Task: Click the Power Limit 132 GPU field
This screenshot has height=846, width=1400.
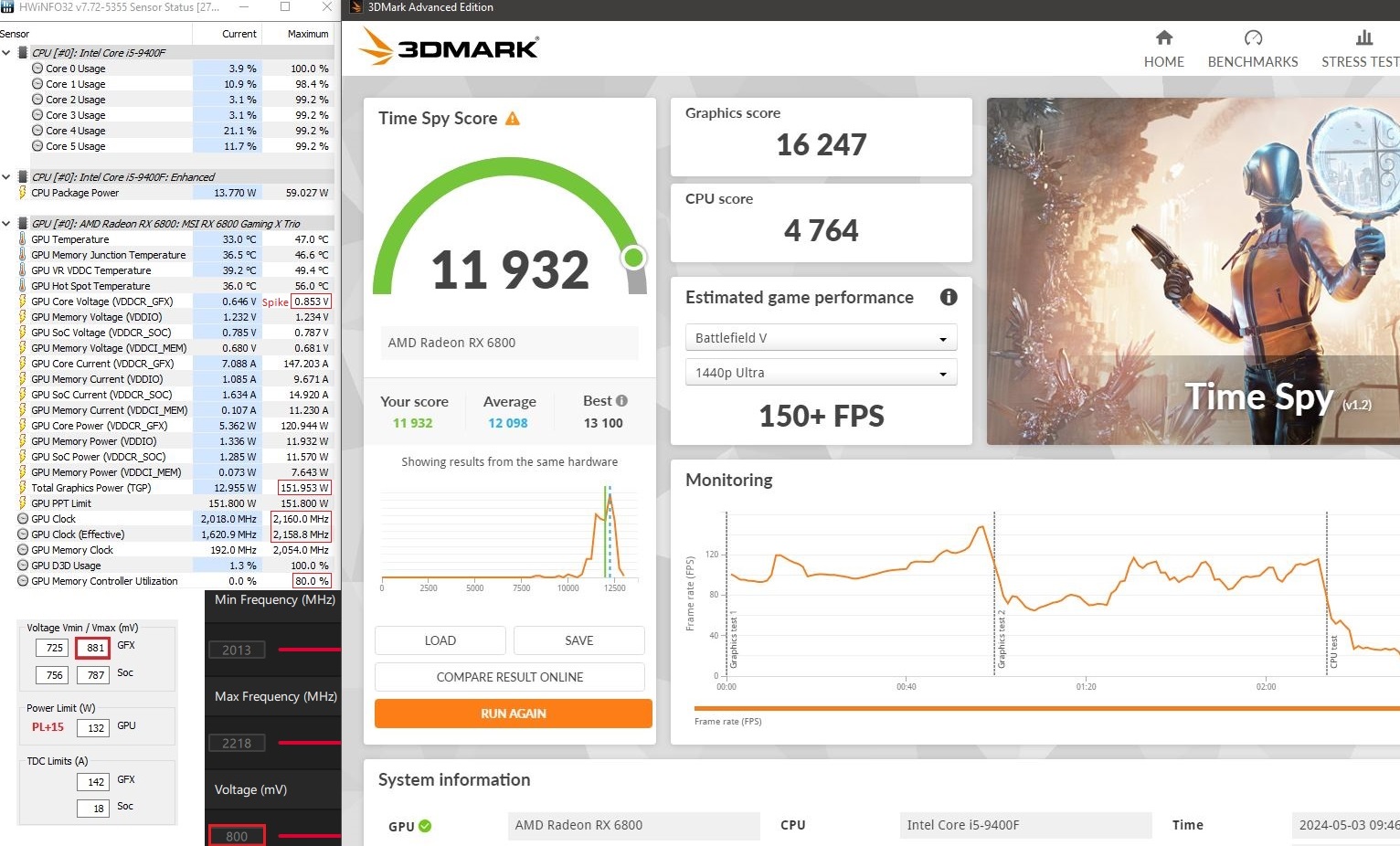Action: click(92, 728)
